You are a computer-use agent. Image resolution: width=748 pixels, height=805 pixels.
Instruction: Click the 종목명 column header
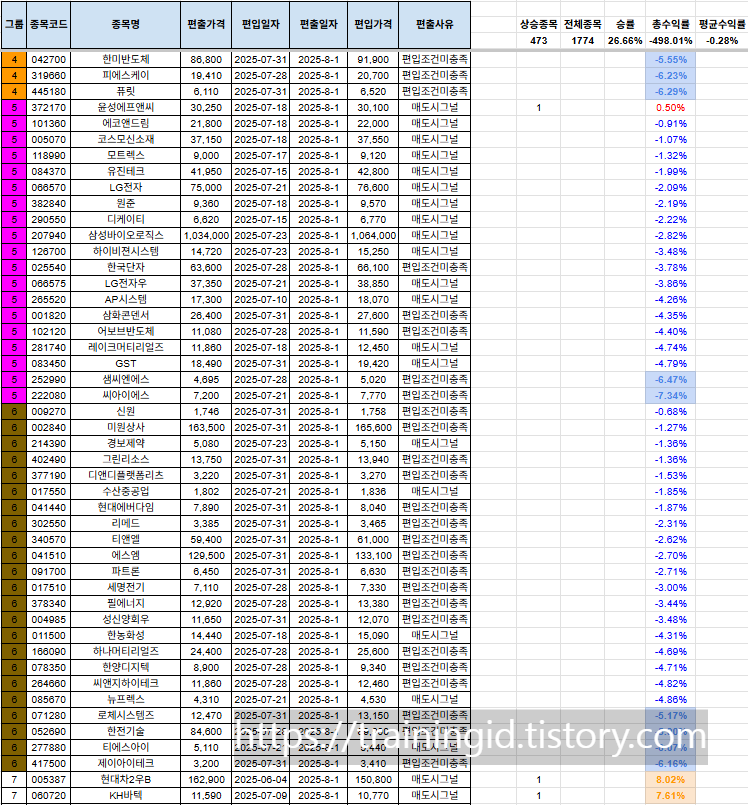pyautogui.click(x=125, y=25)
